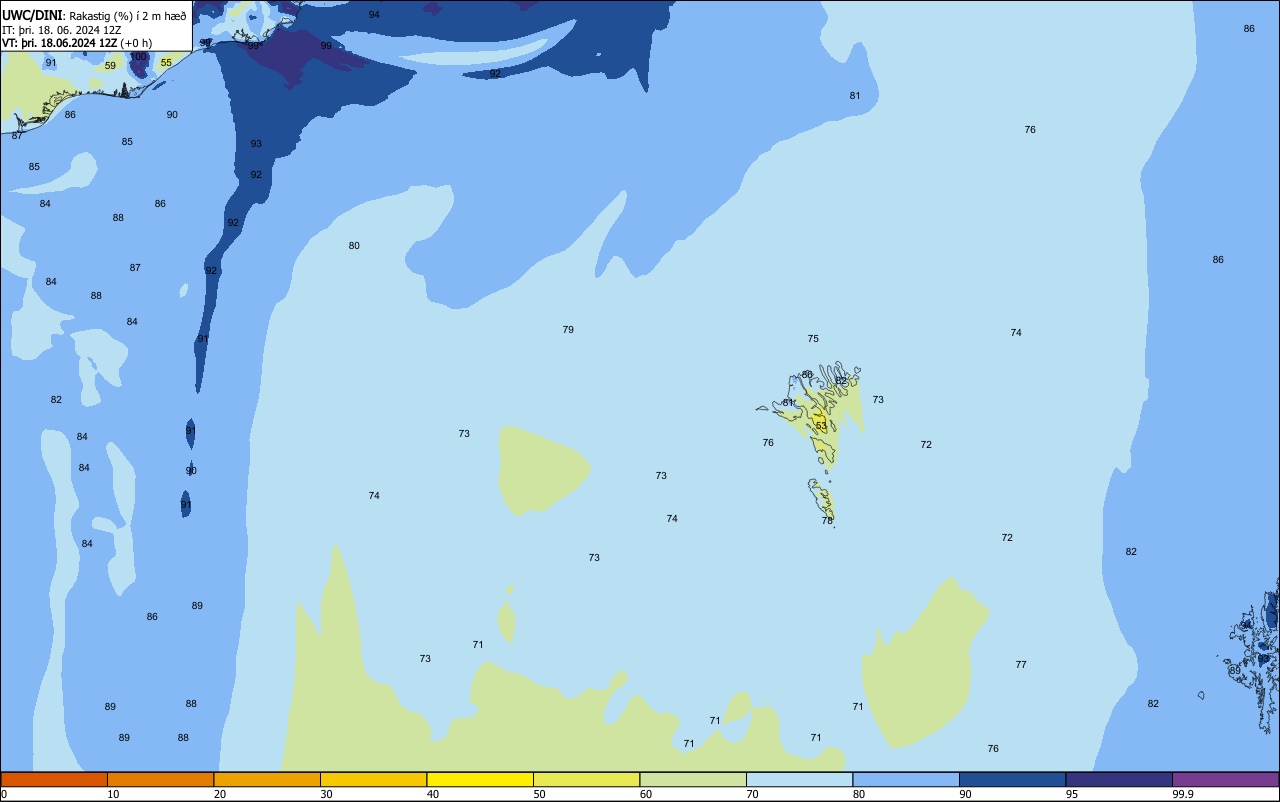Click the navy 95–99.9 legend swatch
The width and height of the screenshot is (1280, 802).
[x=1119, y=779]
